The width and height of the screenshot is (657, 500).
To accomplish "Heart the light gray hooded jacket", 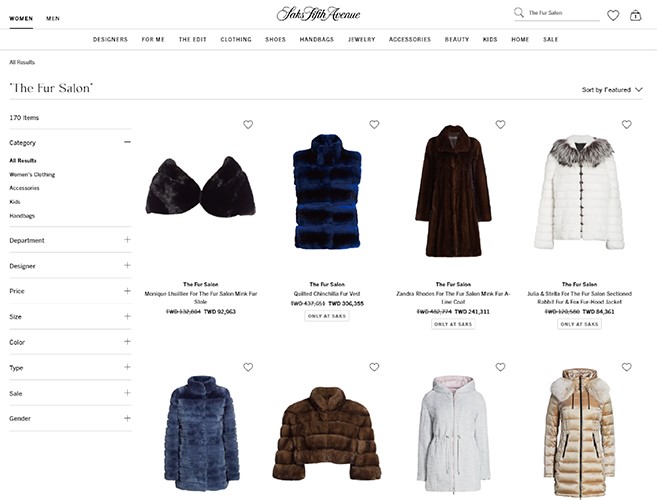I will point(500,367).
